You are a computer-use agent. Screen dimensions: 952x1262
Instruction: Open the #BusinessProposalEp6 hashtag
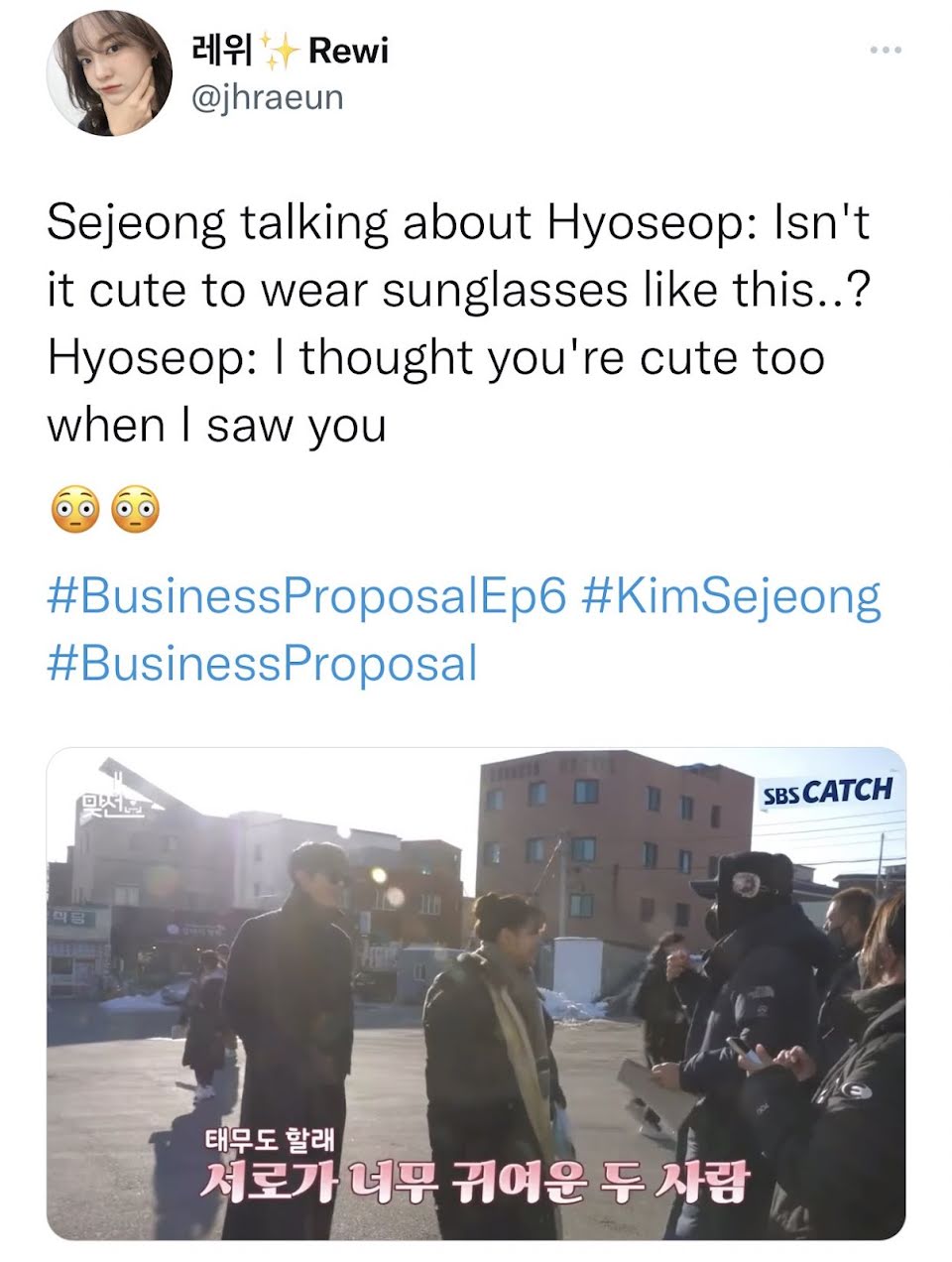(306, 596)
